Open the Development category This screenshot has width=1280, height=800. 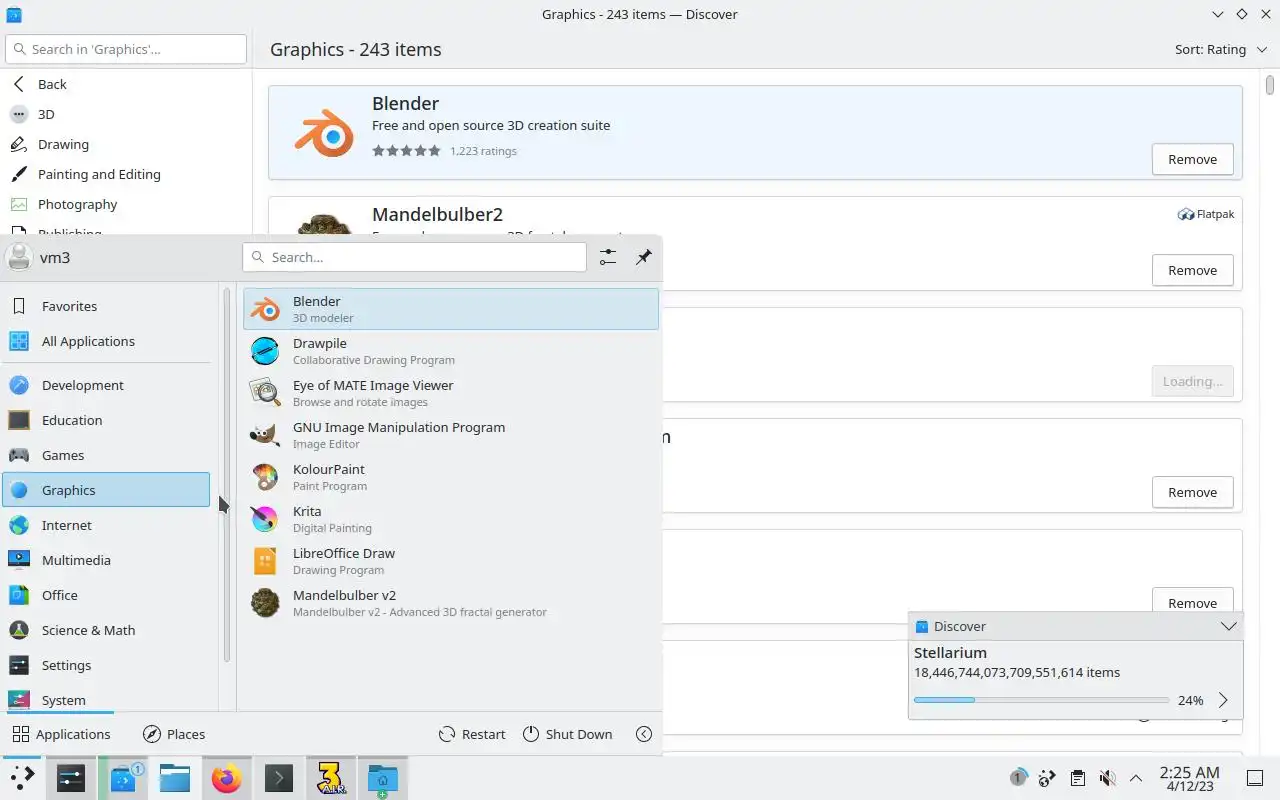tap(106, 385)
